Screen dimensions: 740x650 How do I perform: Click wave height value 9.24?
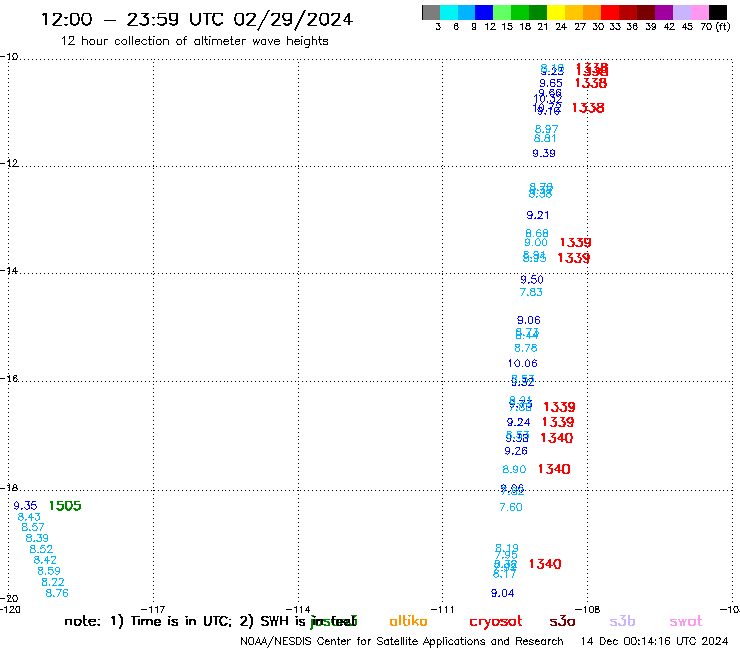[x=518, y=422]
